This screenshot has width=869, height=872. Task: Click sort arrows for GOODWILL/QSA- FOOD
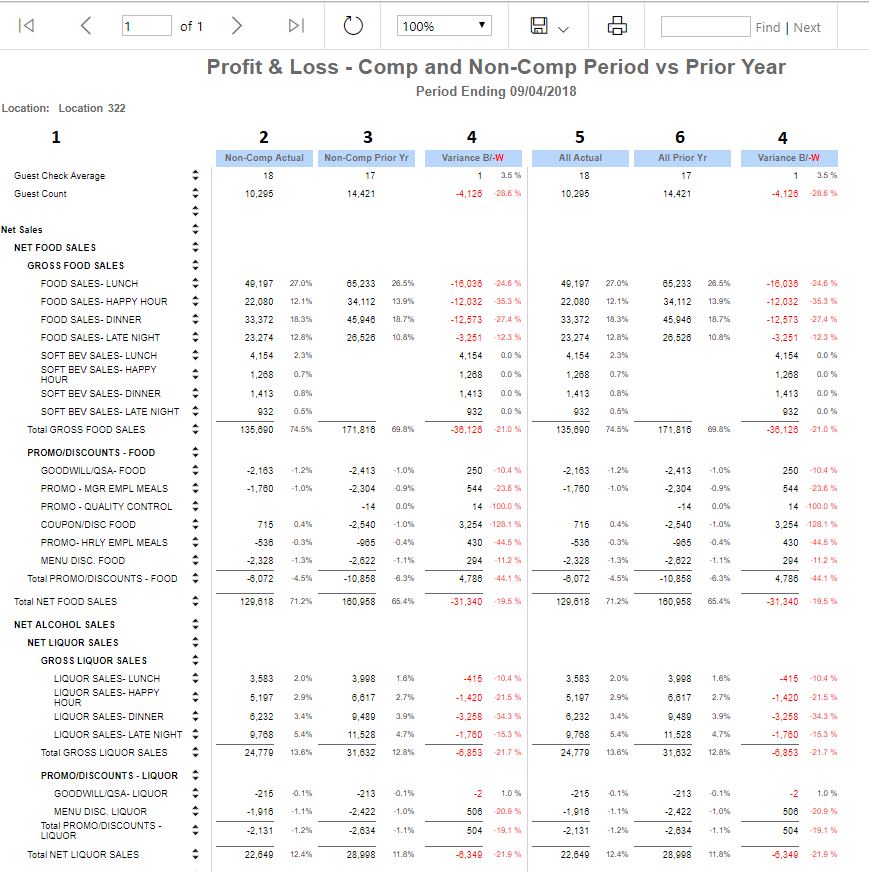pyautogui.click(x=195, y=470)
